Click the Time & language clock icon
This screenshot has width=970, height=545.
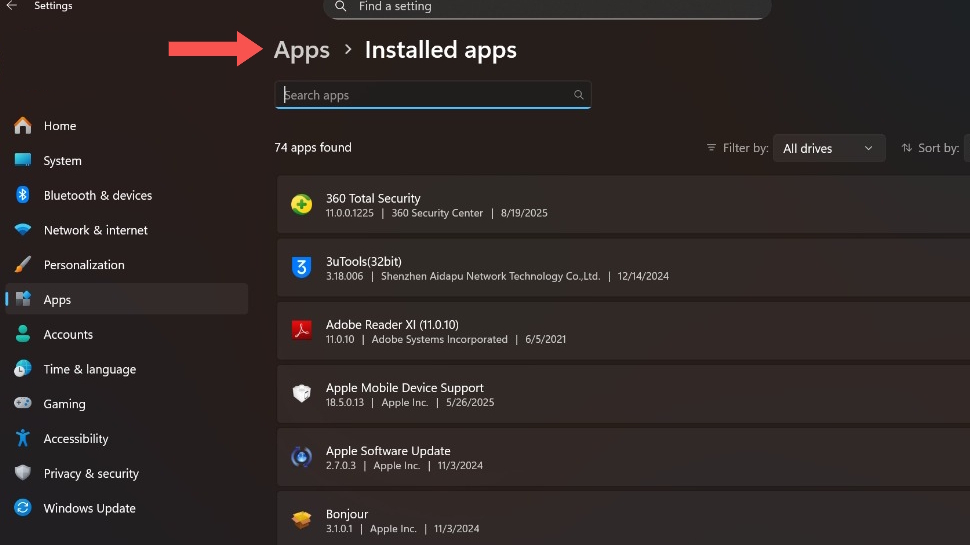click(23, 369)
